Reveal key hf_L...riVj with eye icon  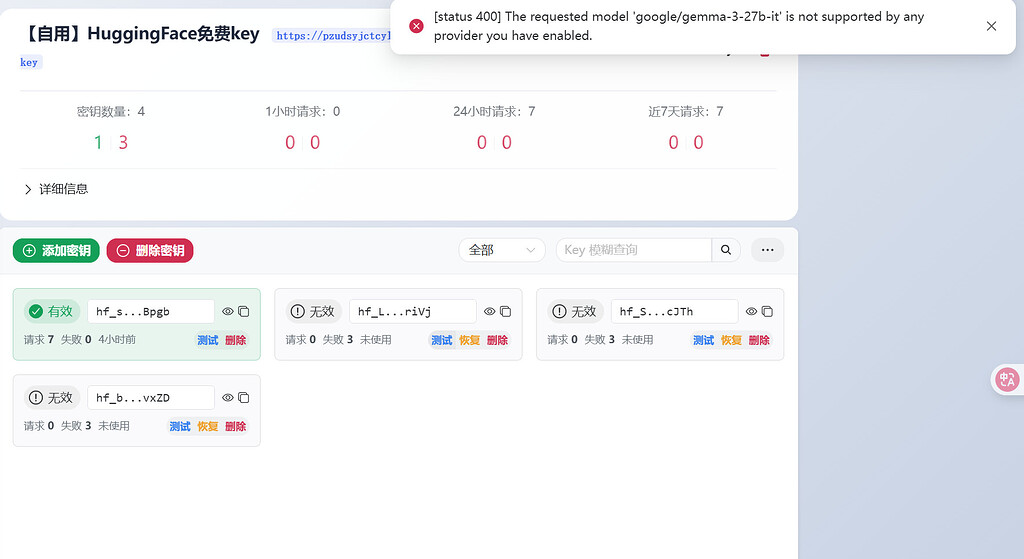pyautogui.click(x=490, y=311)
